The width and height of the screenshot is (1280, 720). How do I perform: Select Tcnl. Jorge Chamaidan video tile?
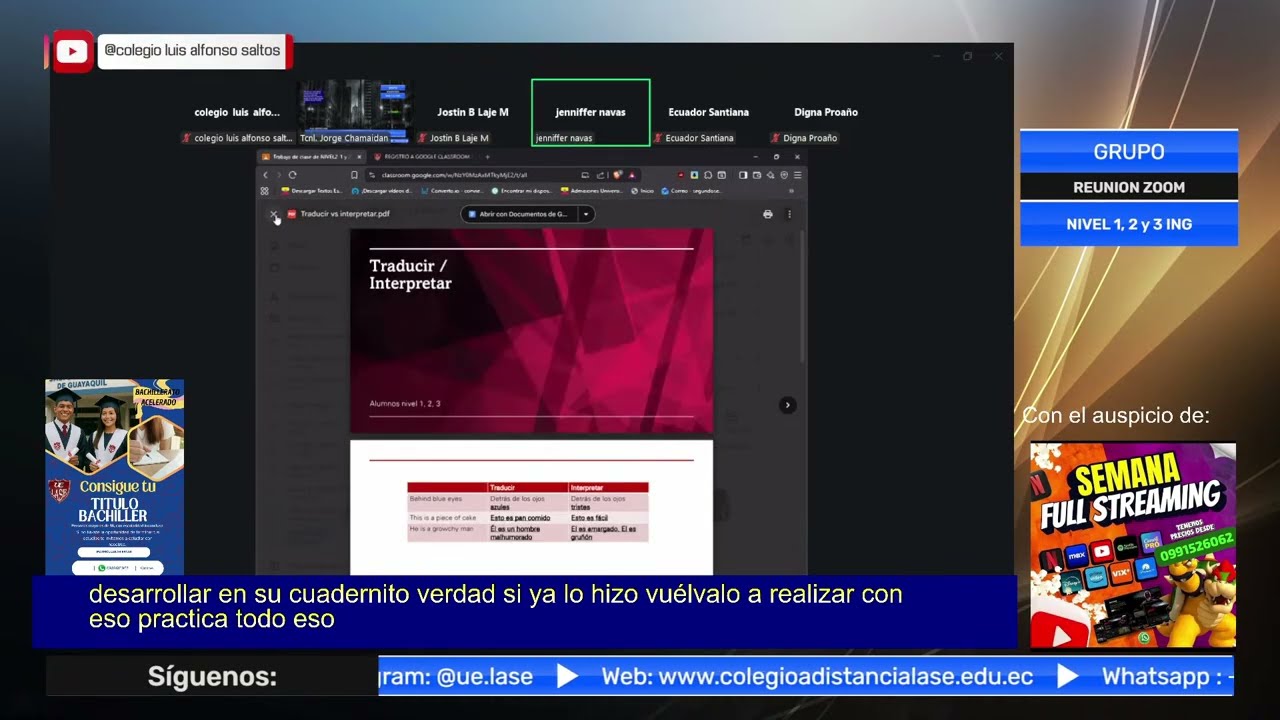click(355, 113)
